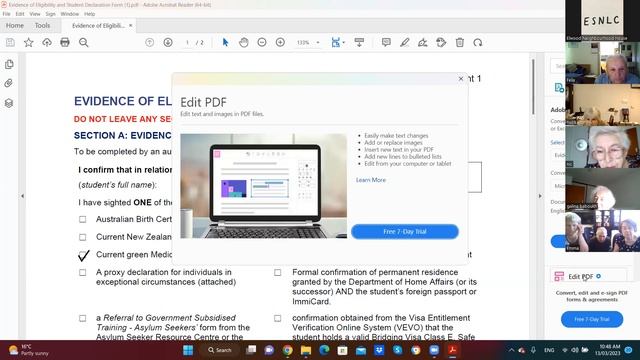The image size is (640, 360).
Task: Tick the Referral to Government Subsidised Training checkbox
Action: pyautogui.click(x=82, y=318)
